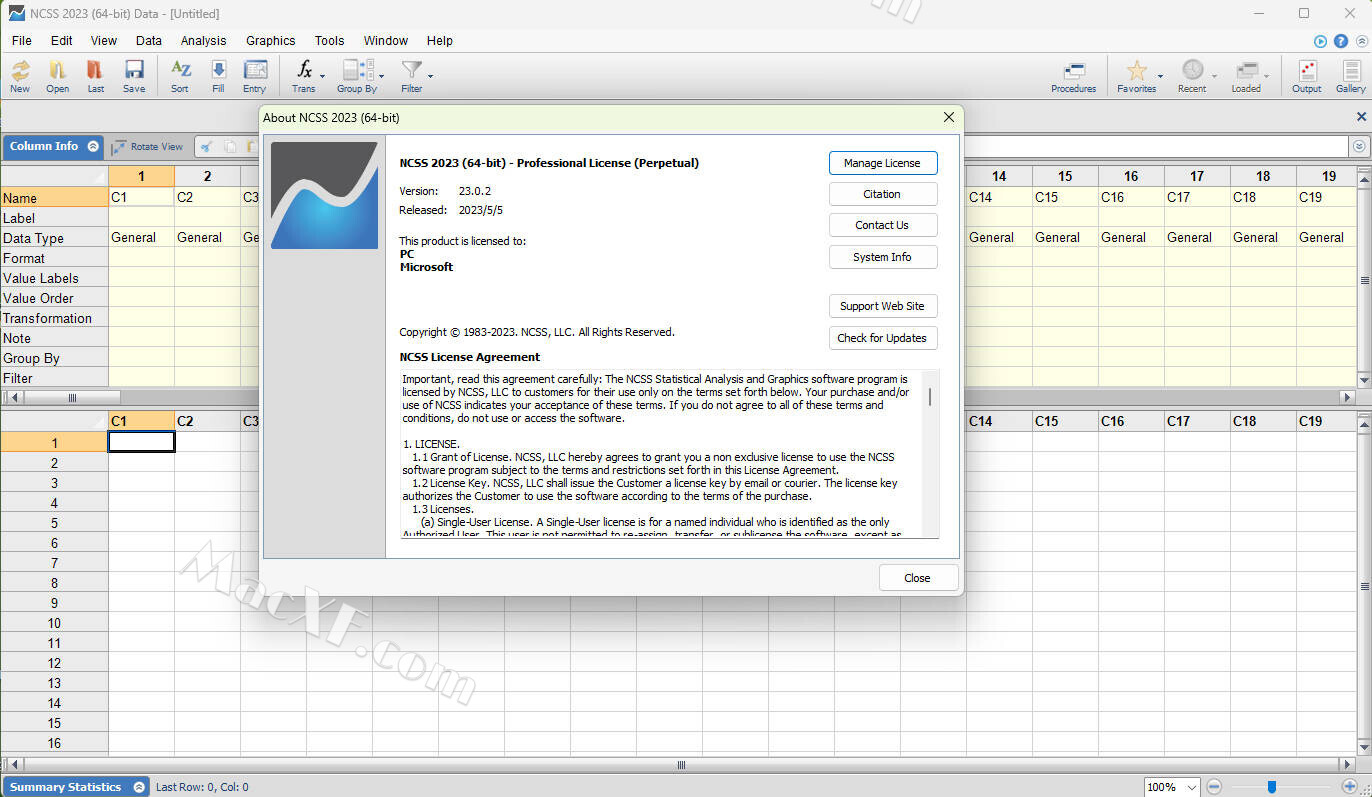Open the Edit menu
This screenshot has height=797, width=1372.
pos(62,41)
